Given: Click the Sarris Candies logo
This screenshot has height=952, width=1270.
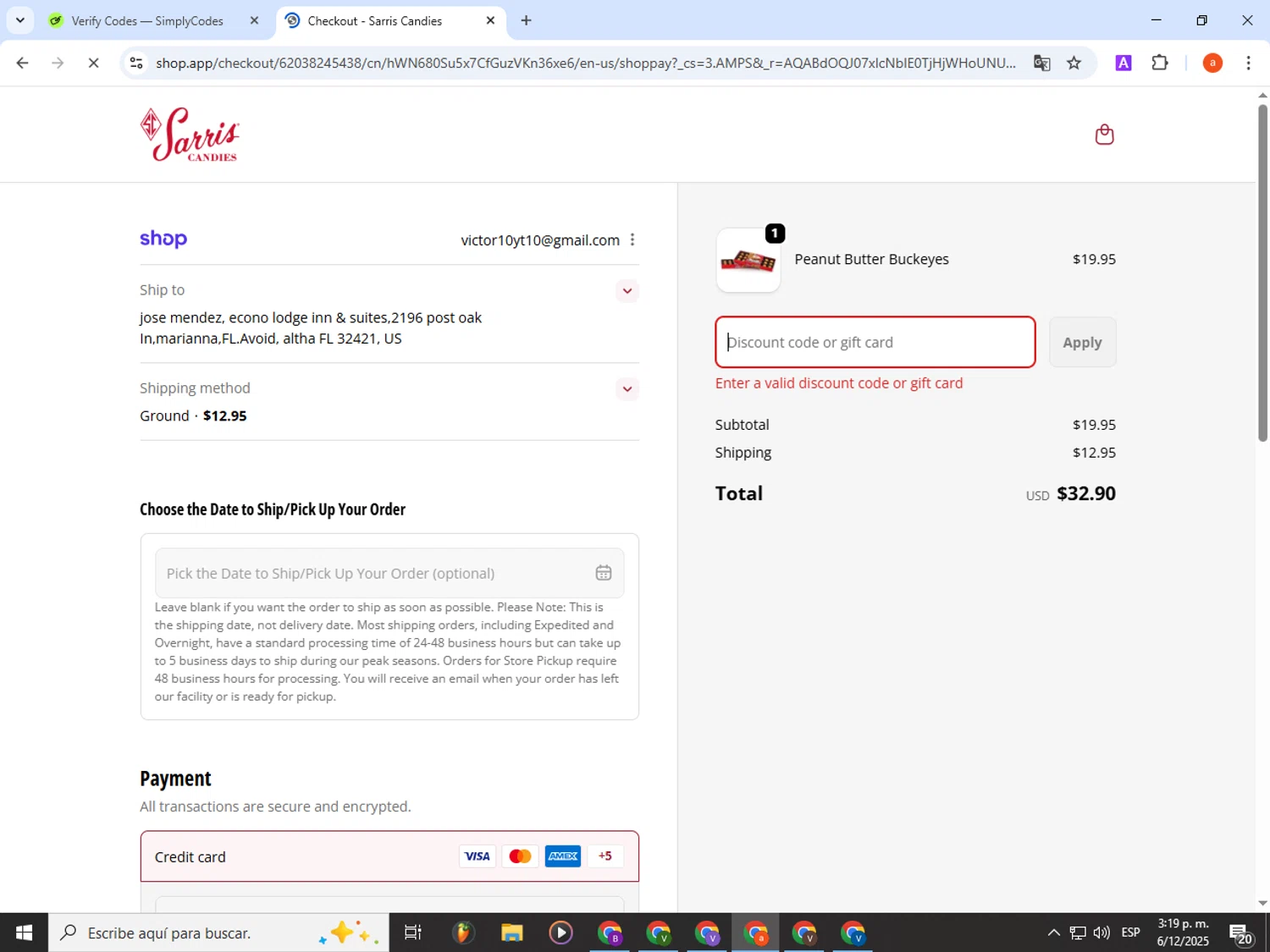Looking at the screenshot, I should tap(190, 135).
